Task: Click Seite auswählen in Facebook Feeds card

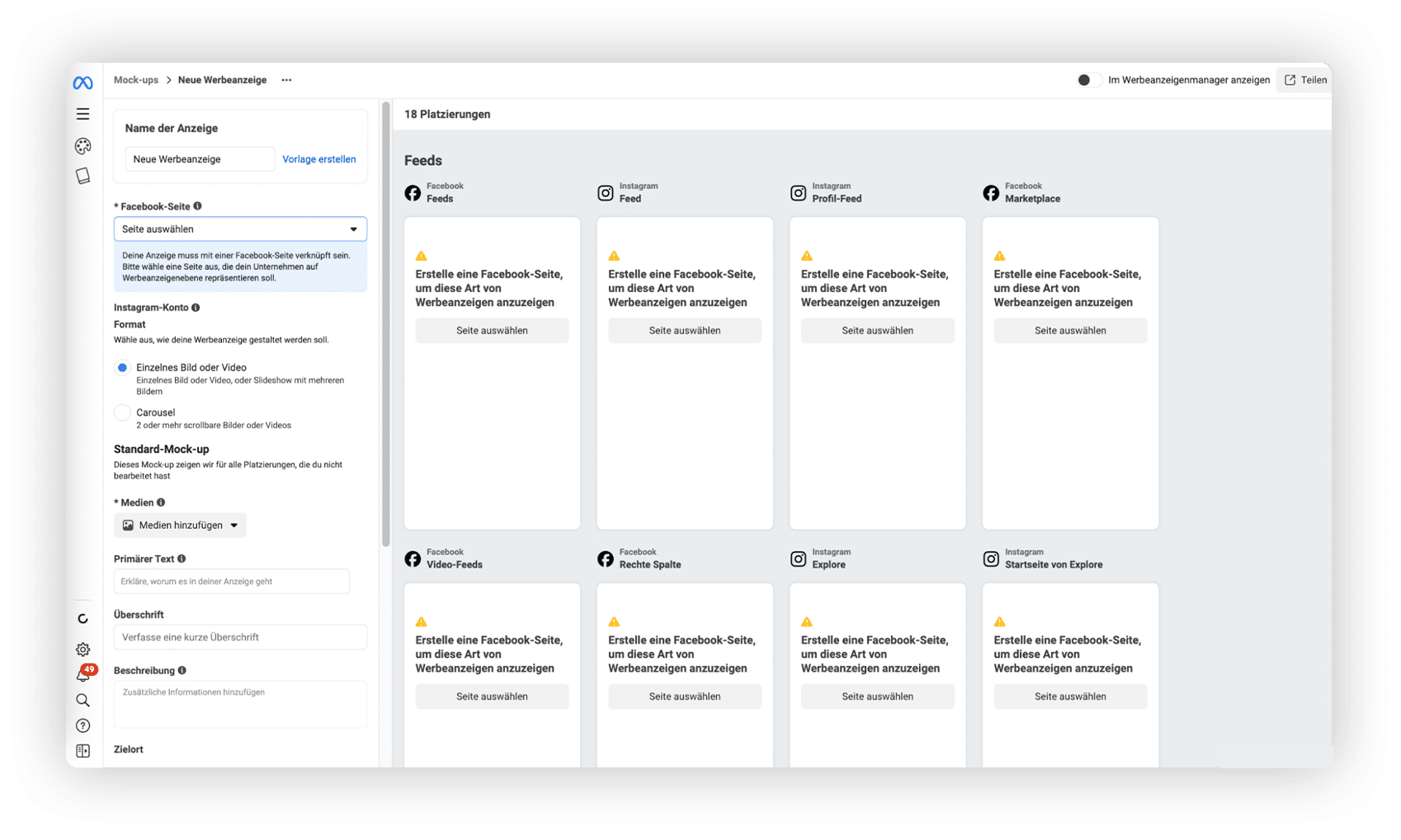Action: click(x=492, y=331)
